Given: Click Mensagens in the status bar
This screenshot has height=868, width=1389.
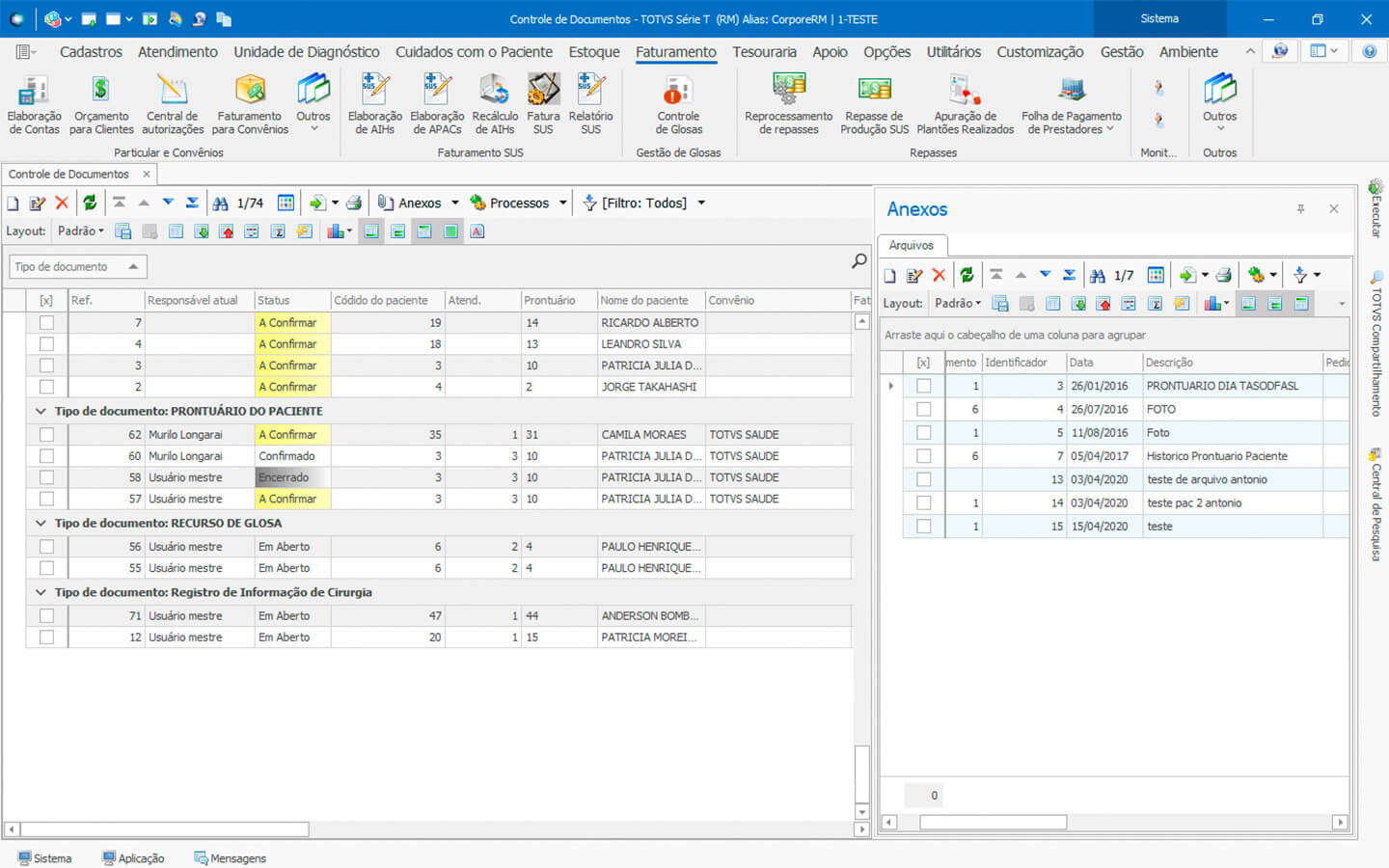Looking at the screenshot, I should [230, 858].
